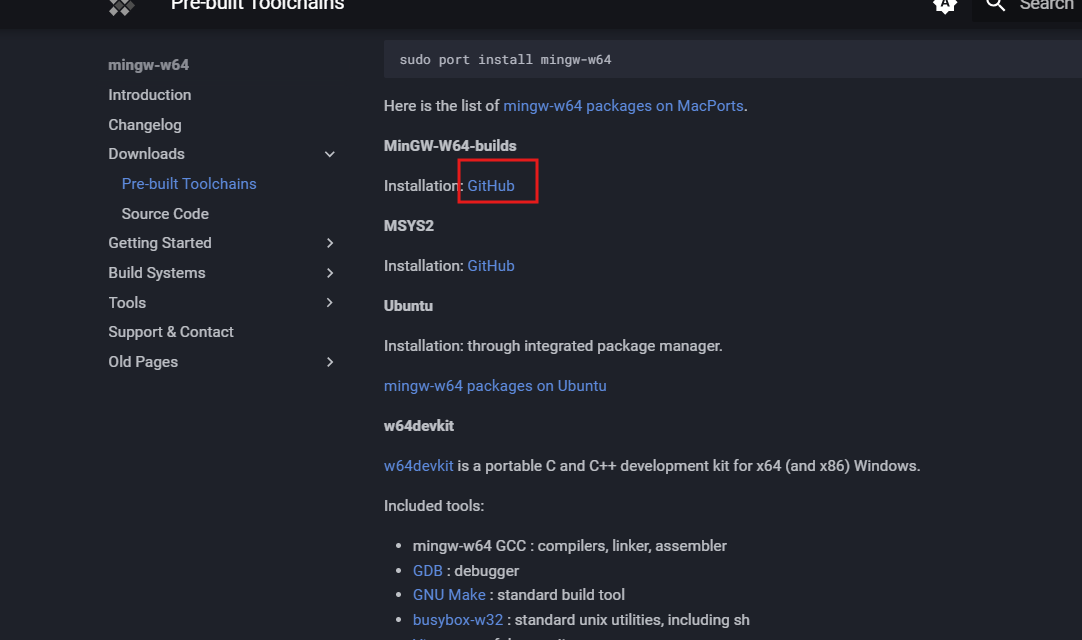Toggle the light/dark theme icon

pyautogui.click(x=945, y=6)
